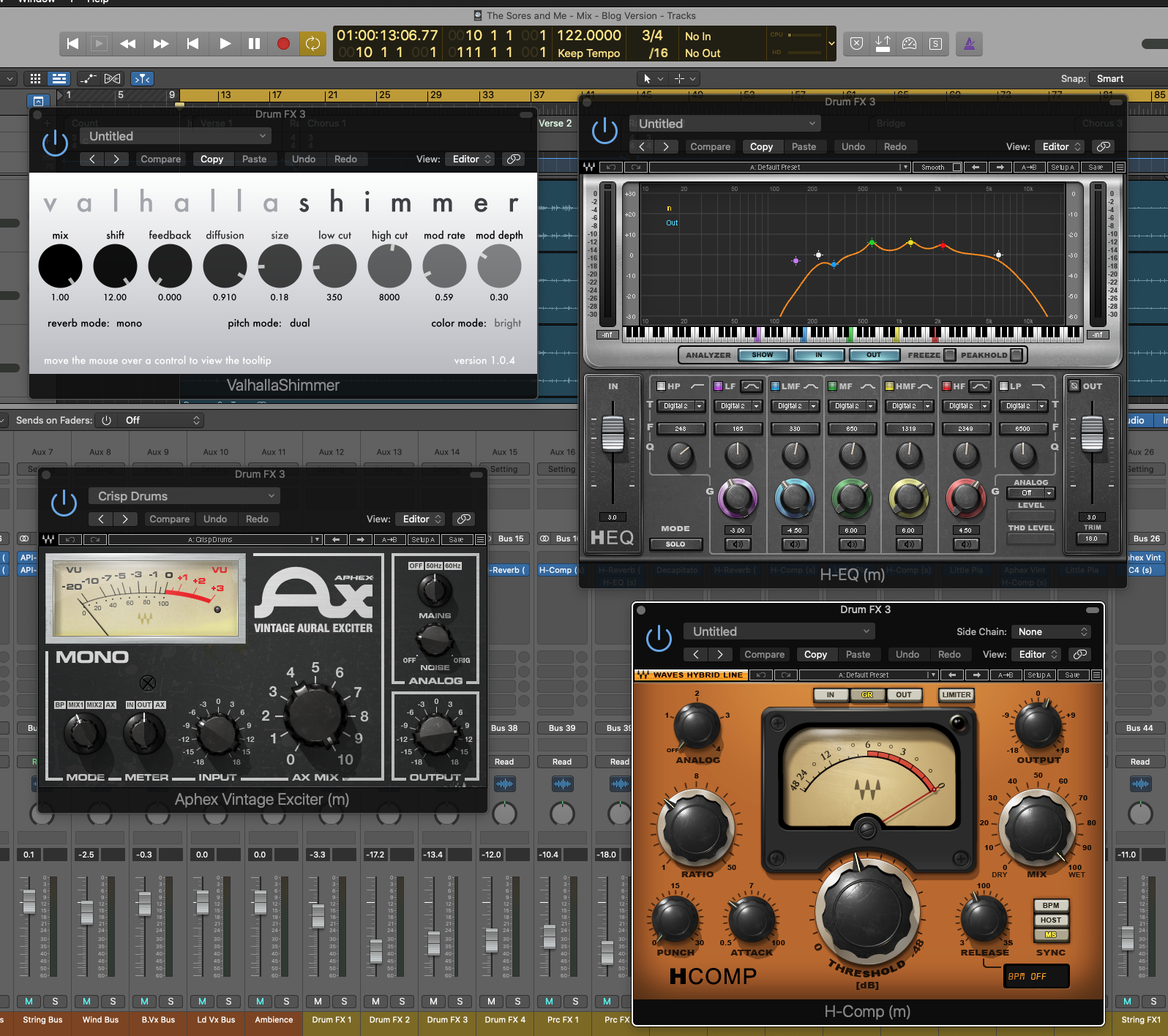Mute the Drum FX 3 channel

point(433,1001)
